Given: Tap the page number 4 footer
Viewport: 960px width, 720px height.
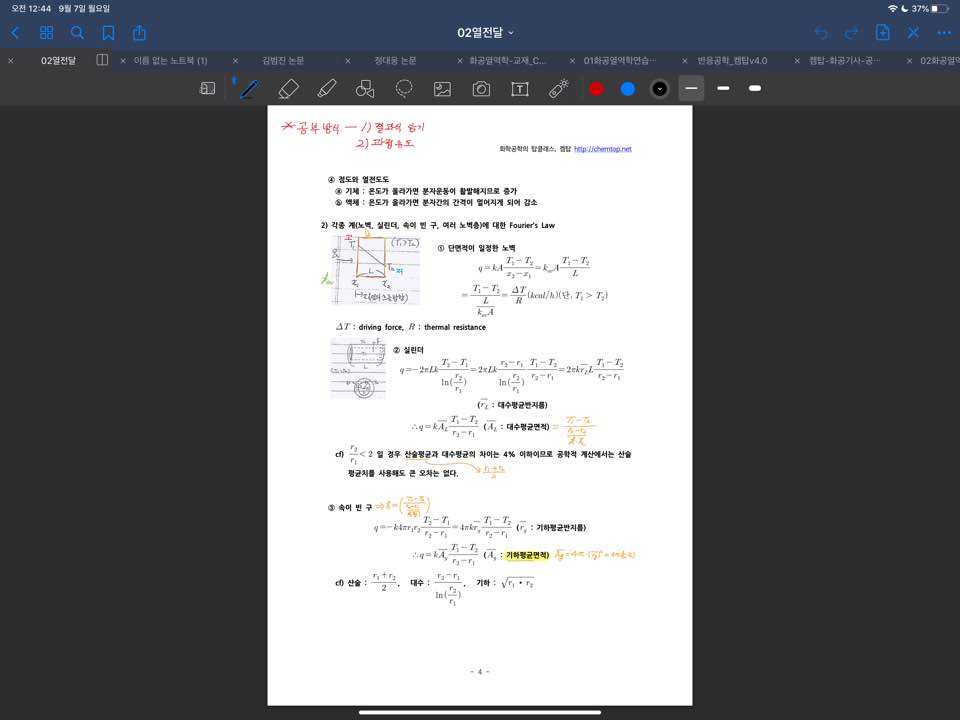Looking at the screenshot, I should tap(479, 672).
